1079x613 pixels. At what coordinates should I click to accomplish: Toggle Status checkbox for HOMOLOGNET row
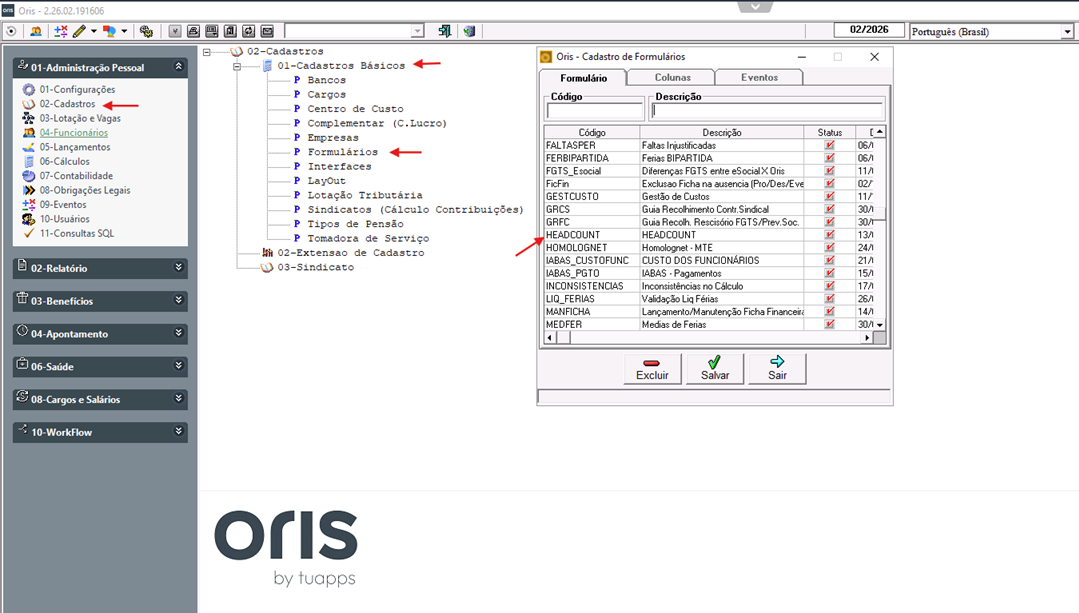(829, 248)
